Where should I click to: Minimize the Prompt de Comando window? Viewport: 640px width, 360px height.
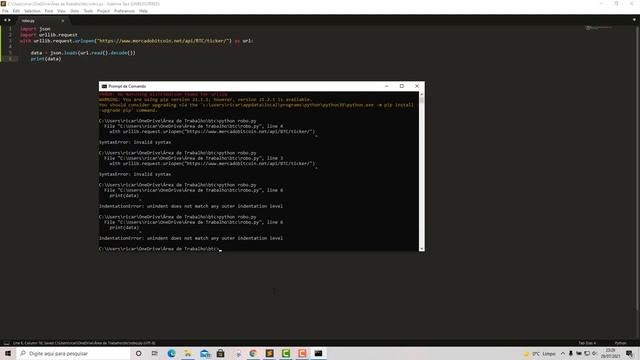pos(387,86)
